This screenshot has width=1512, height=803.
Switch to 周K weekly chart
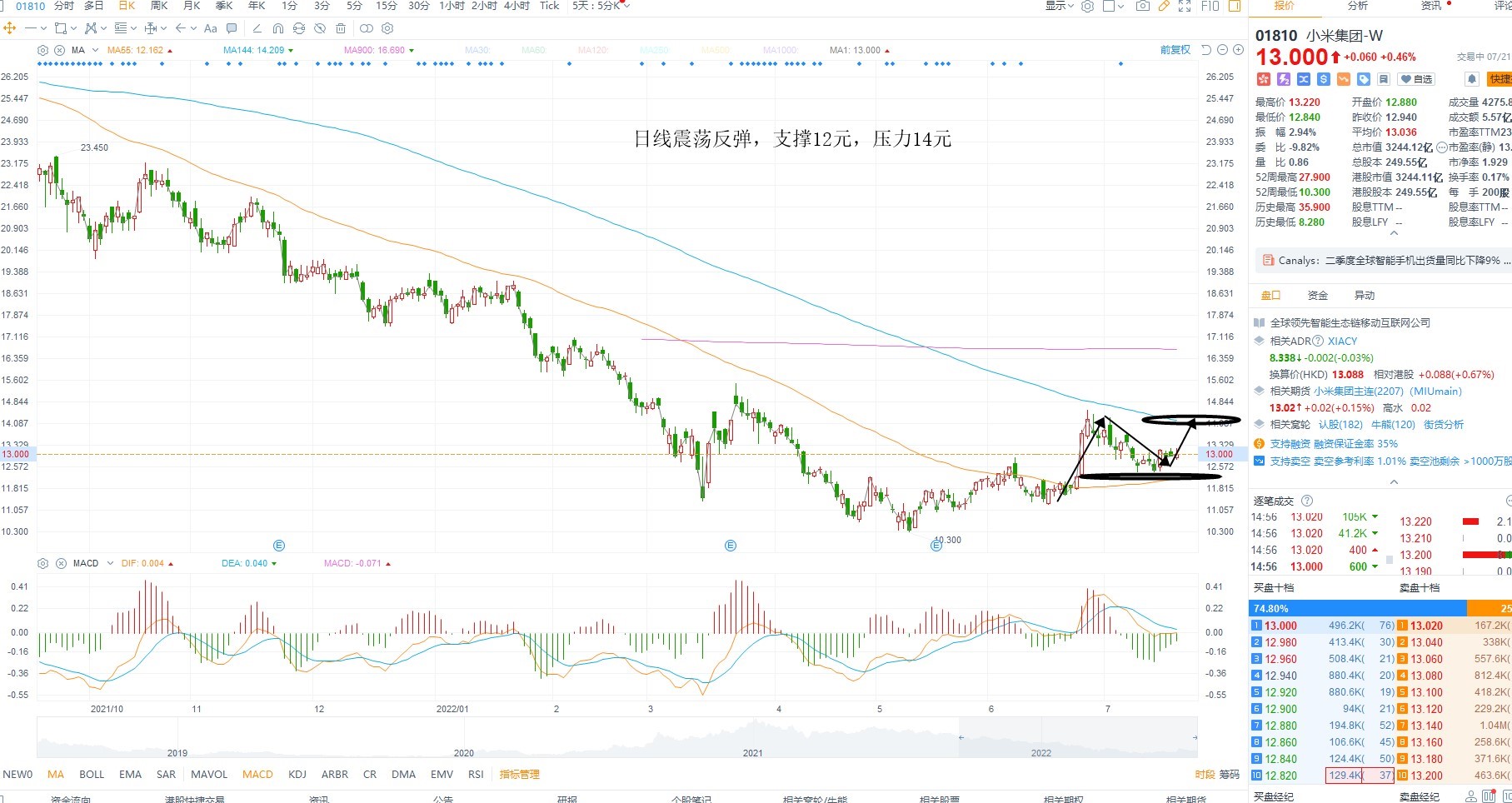click(x=159, y=6)
